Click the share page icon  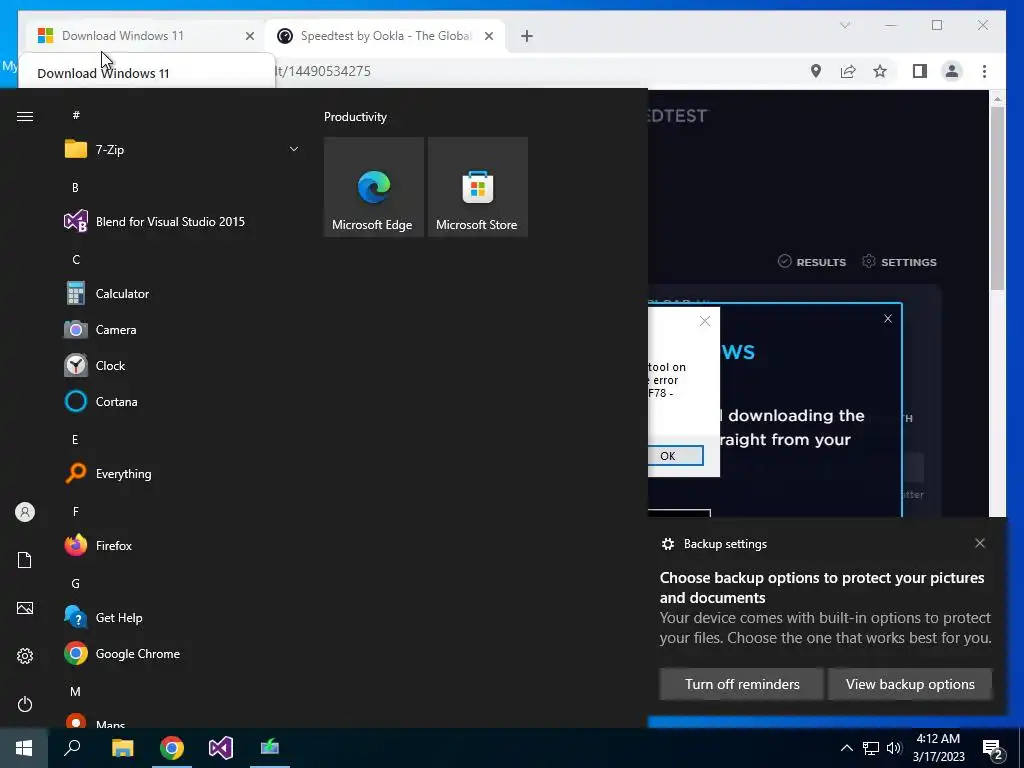click(x=848, y=71)
